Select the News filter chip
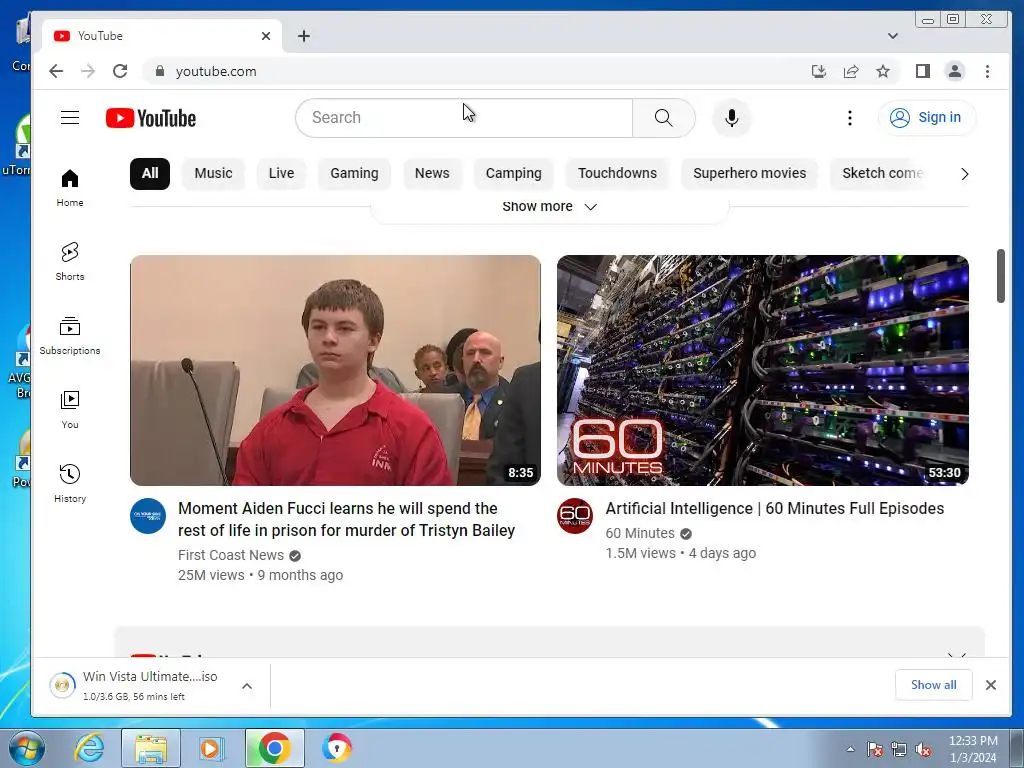Screen dimensions: 1024x768 pyautogui.click(x=432, y=174)
